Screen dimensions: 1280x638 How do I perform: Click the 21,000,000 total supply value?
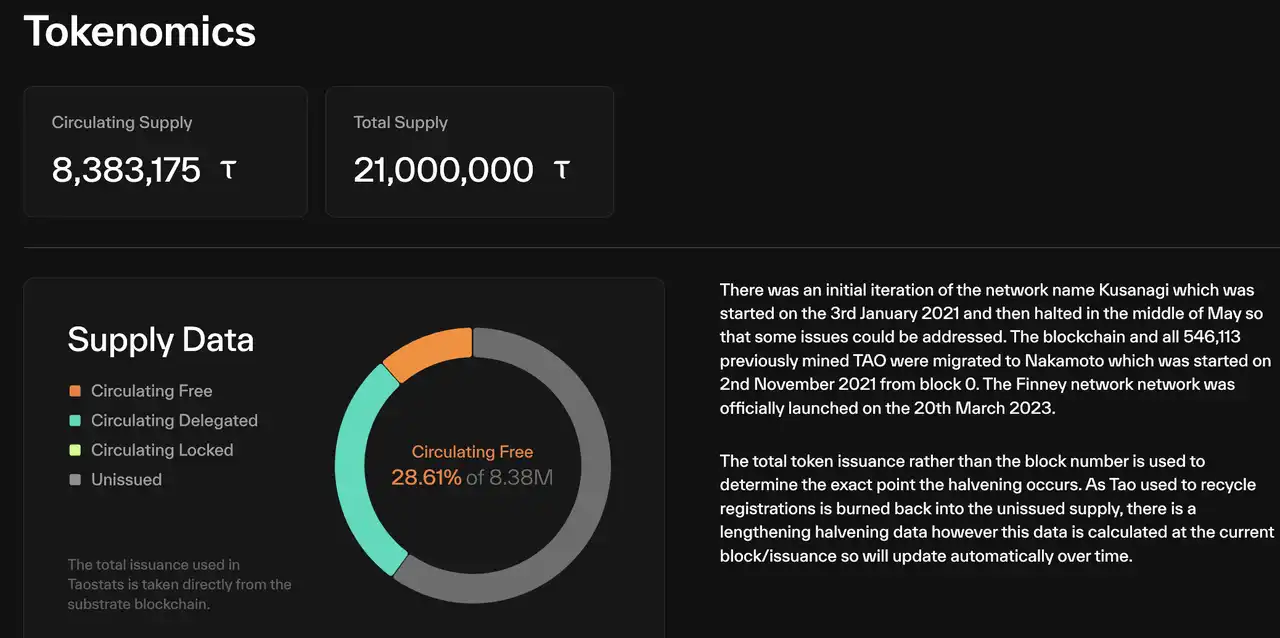pyautogui.click(x=443, y=170)
